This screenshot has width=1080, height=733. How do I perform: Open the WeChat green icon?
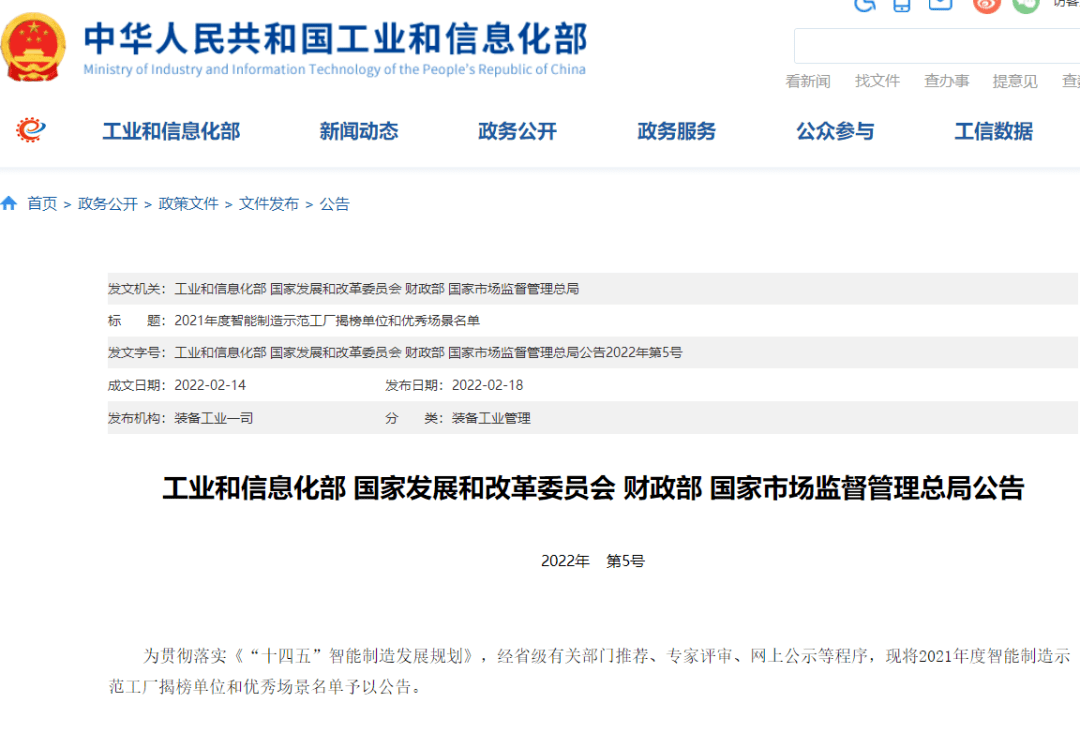coord(1026,6)
